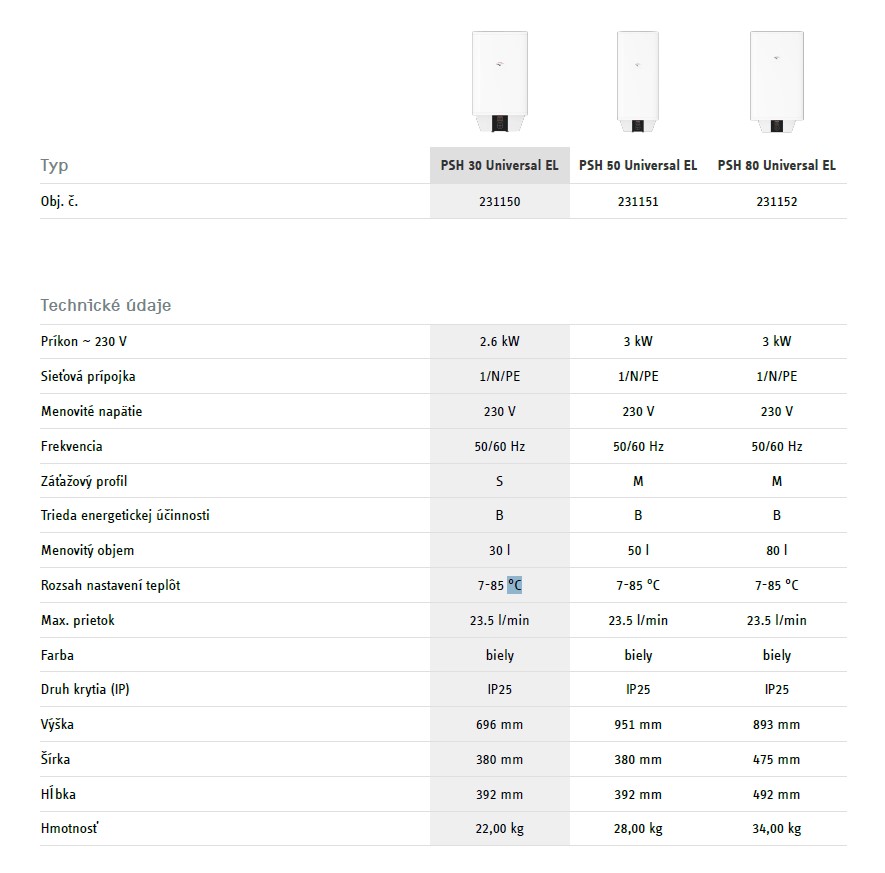This screenshot has height=873, width=885.
Task: Select the PSH 80 Universal EL column header
Action: tap(776, 165)
